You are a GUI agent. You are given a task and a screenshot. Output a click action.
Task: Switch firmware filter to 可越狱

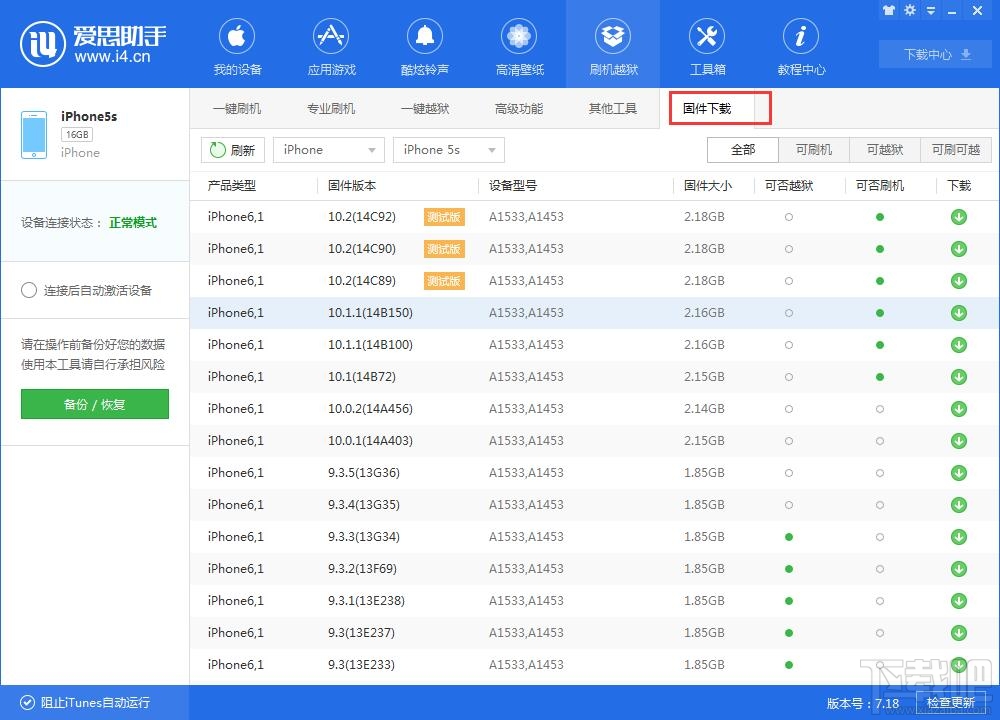883,149
